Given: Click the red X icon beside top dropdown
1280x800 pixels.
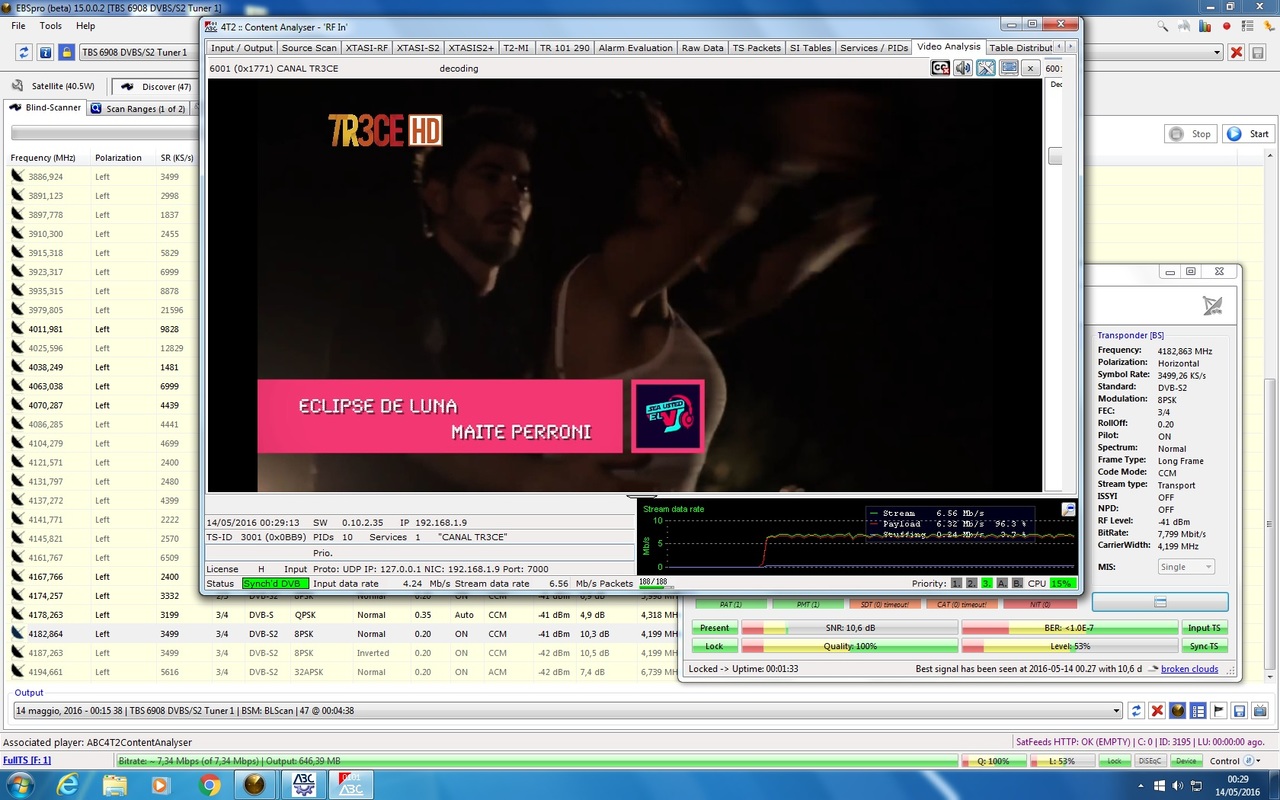Looking at the screenshot, I should pos(1237,53).
